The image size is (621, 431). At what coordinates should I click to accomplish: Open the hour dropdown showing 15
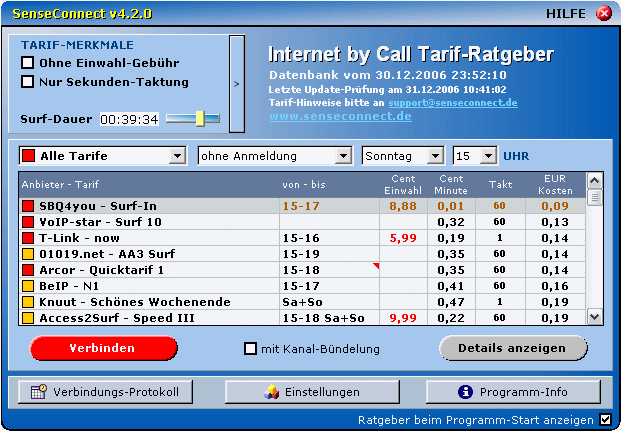488,156
